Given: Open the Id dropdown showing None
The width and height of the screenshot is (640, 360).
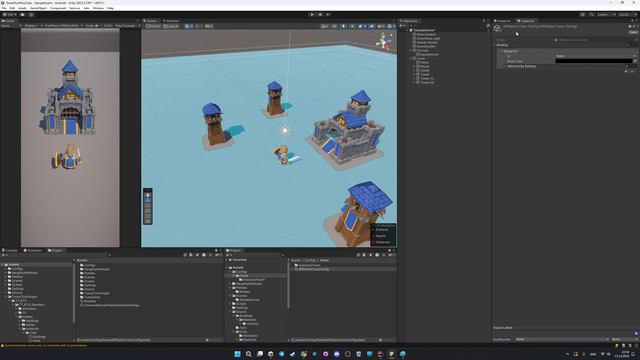Looking at the screenshot, I should pyautogui.click(x=596, y=56).
